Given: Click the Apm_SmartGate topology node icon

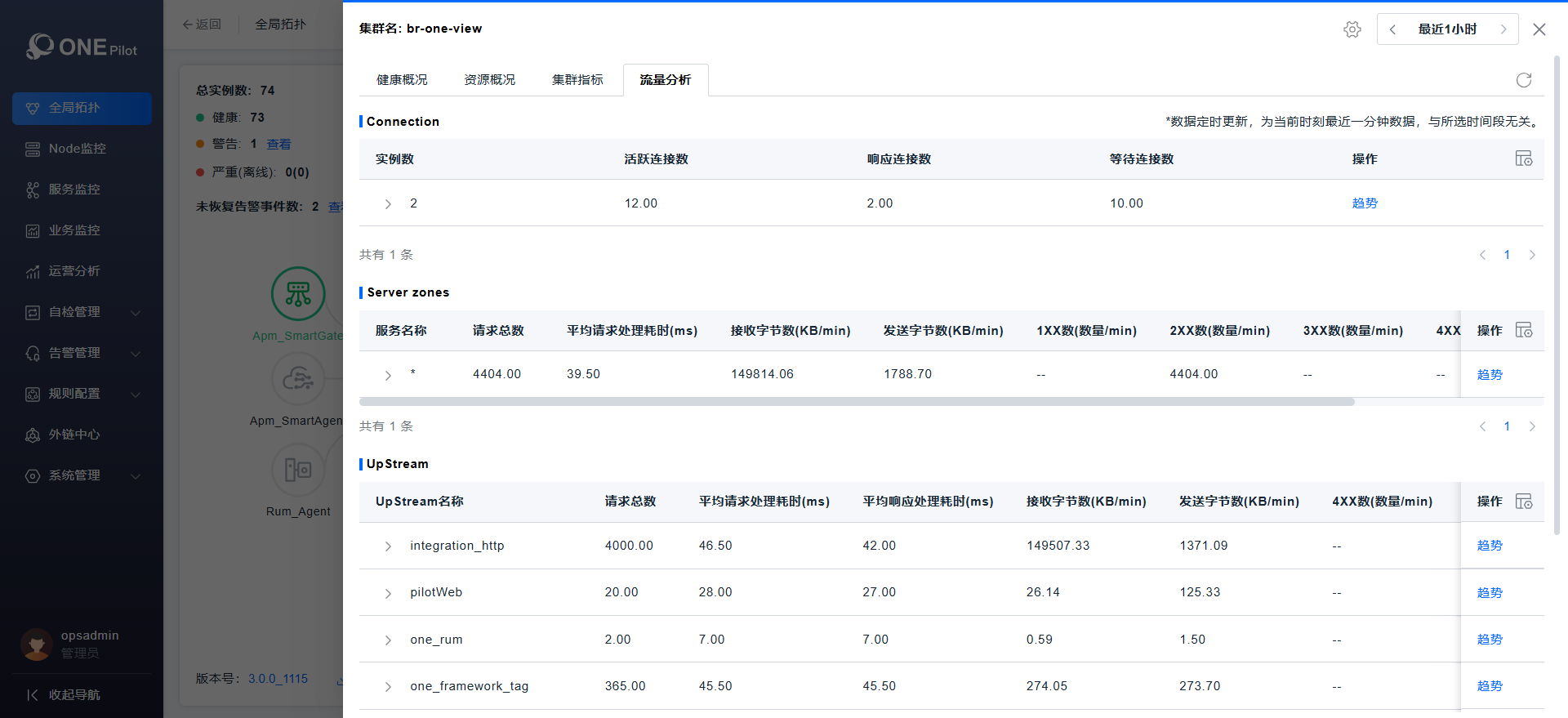Looking at the screenshot, I should (x=298, y=294).
